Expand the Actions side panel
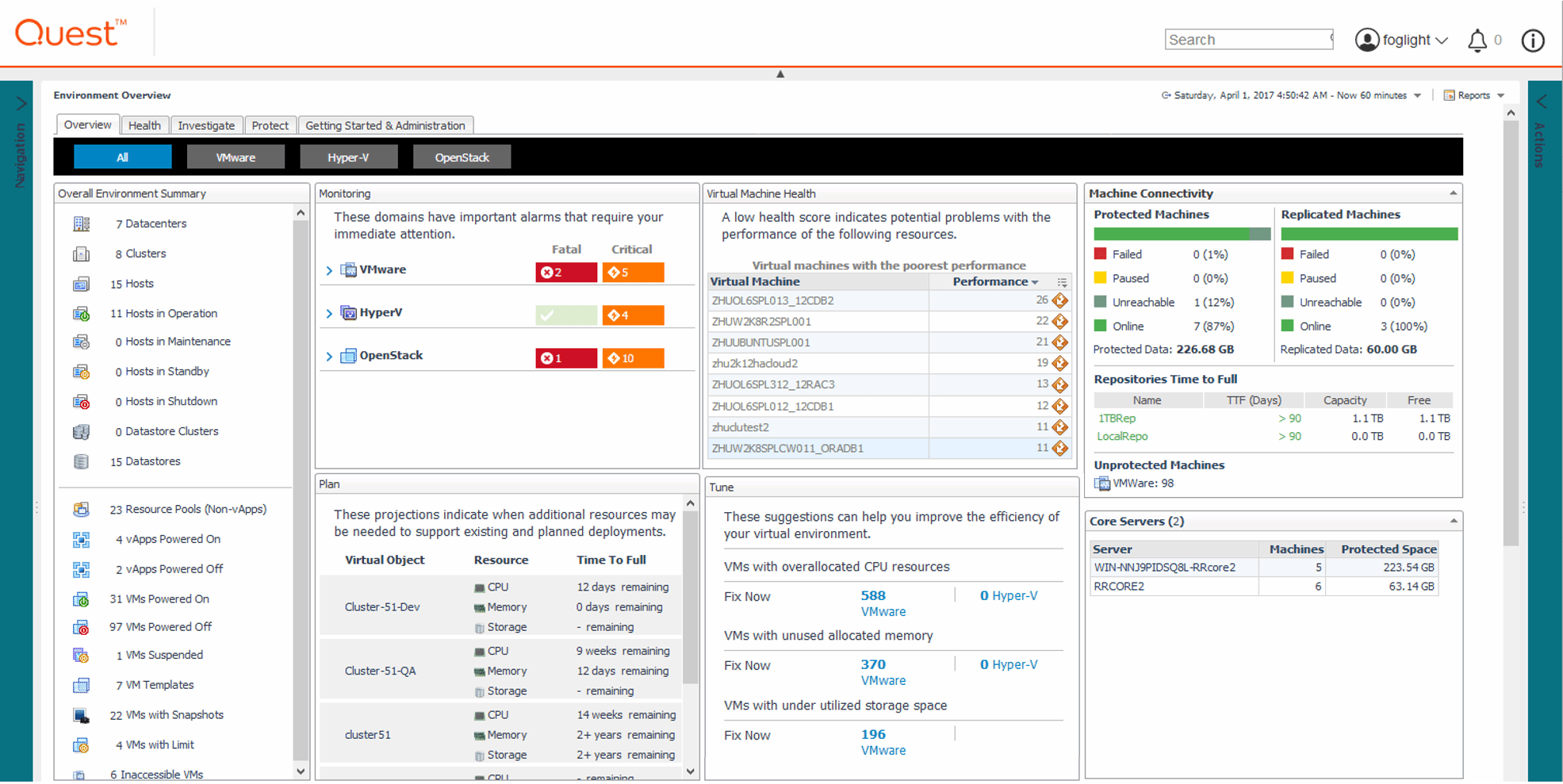1563x784 pixels. (1542, 102)
